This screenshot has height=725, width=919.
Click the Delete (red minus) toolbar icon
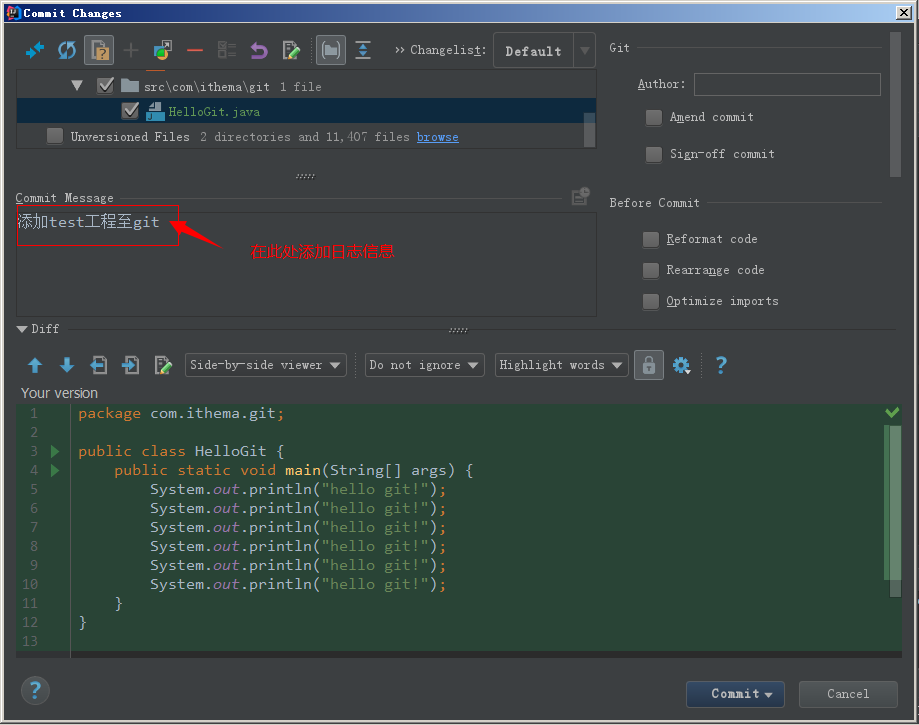click(x=194, y=49)
